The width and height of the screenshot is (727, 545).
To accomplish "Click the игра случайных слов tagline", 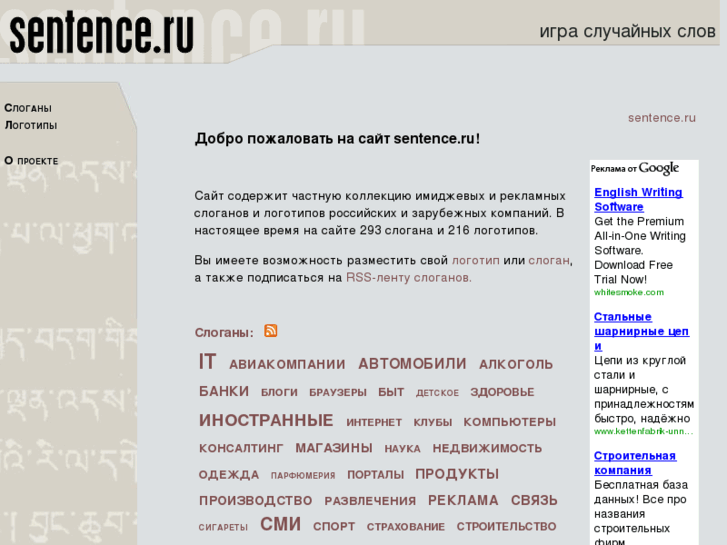I will (627, 31).
